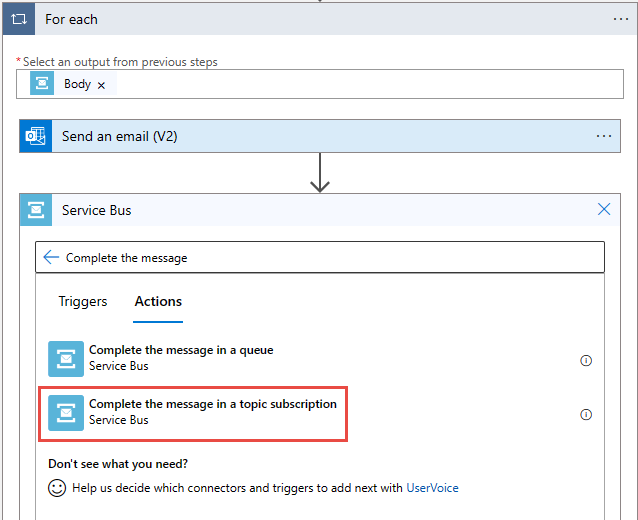Choose Complete the message in a queue
Screen dimensions: 638x520
click(x=181, y=357)
